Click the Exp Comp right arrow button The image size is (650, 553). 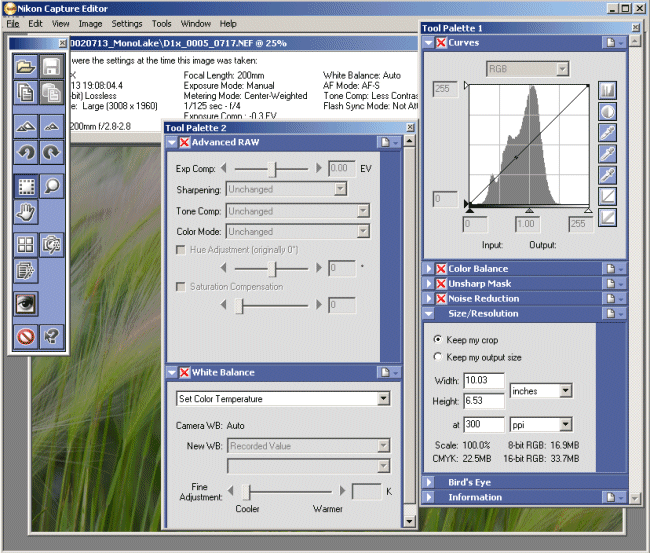click(318, 168)
